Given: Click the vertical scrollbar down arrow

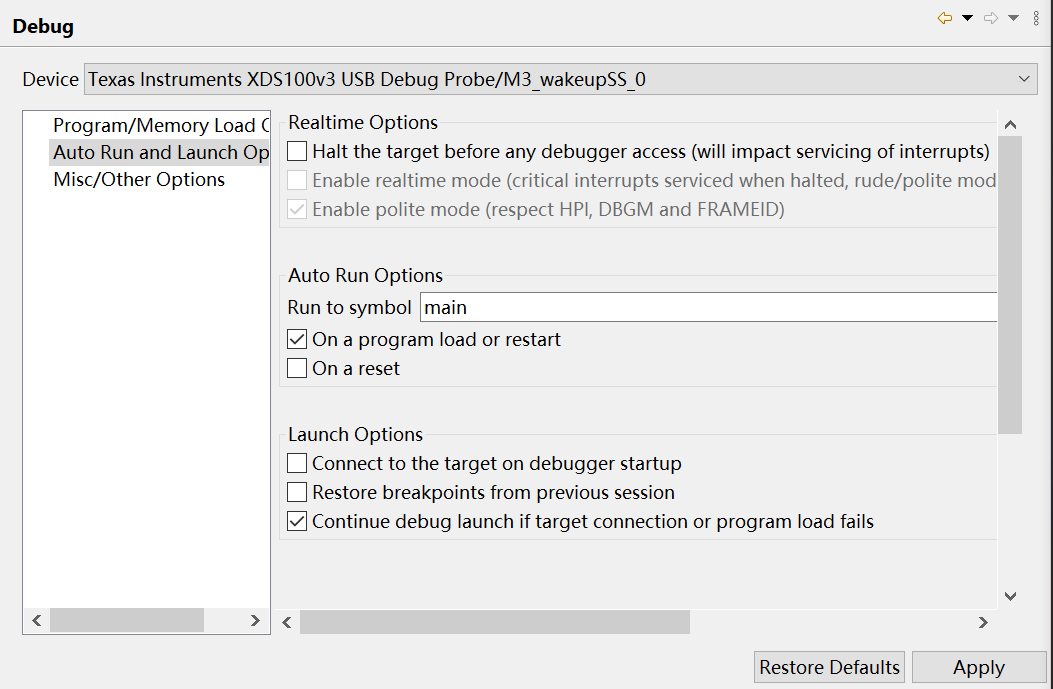Looking at the screenshot, I should point(1010,596).
